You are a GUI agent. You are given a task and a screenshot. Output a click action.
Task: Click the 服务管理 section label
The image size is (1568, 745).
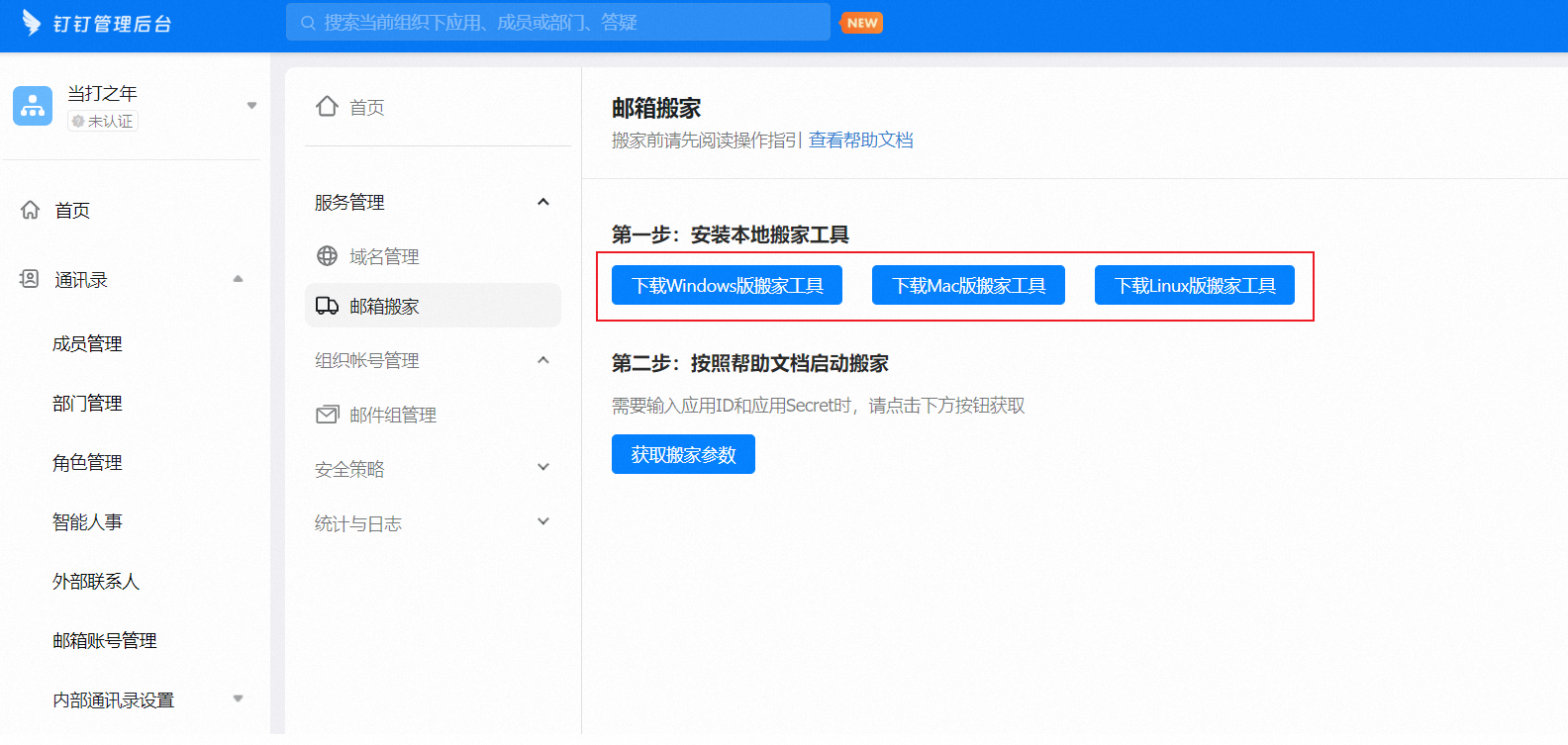pos(349,202)
